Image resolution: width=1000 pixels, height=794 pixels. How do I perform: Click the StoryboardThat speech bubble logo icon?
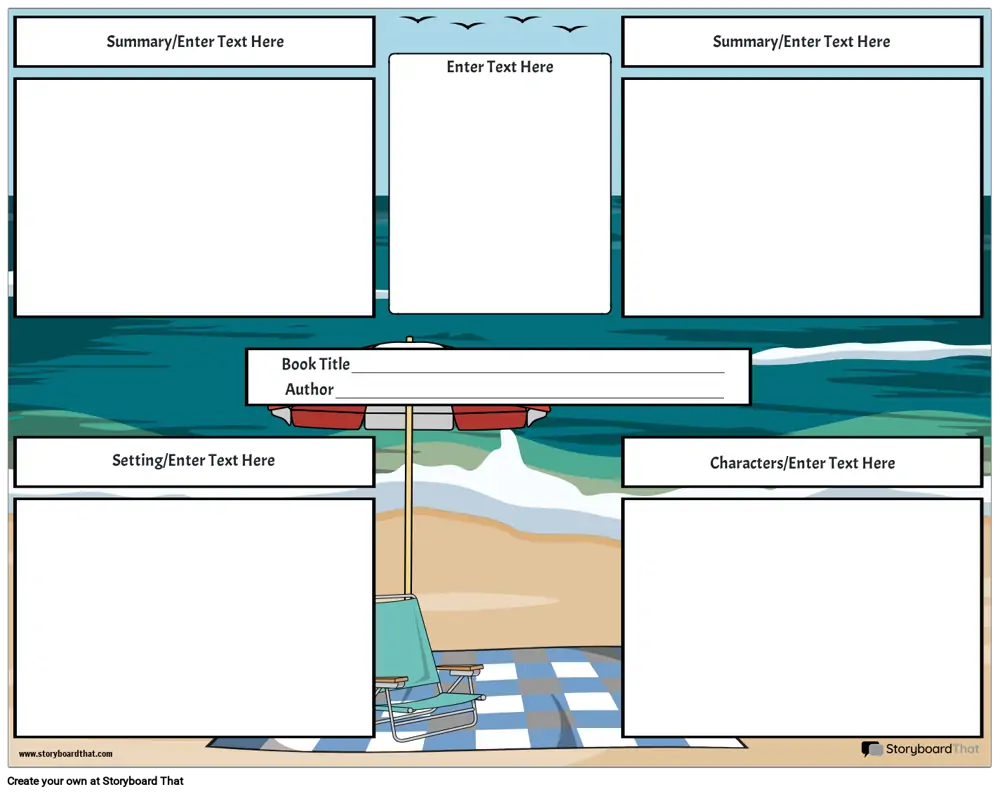[871, 749]
